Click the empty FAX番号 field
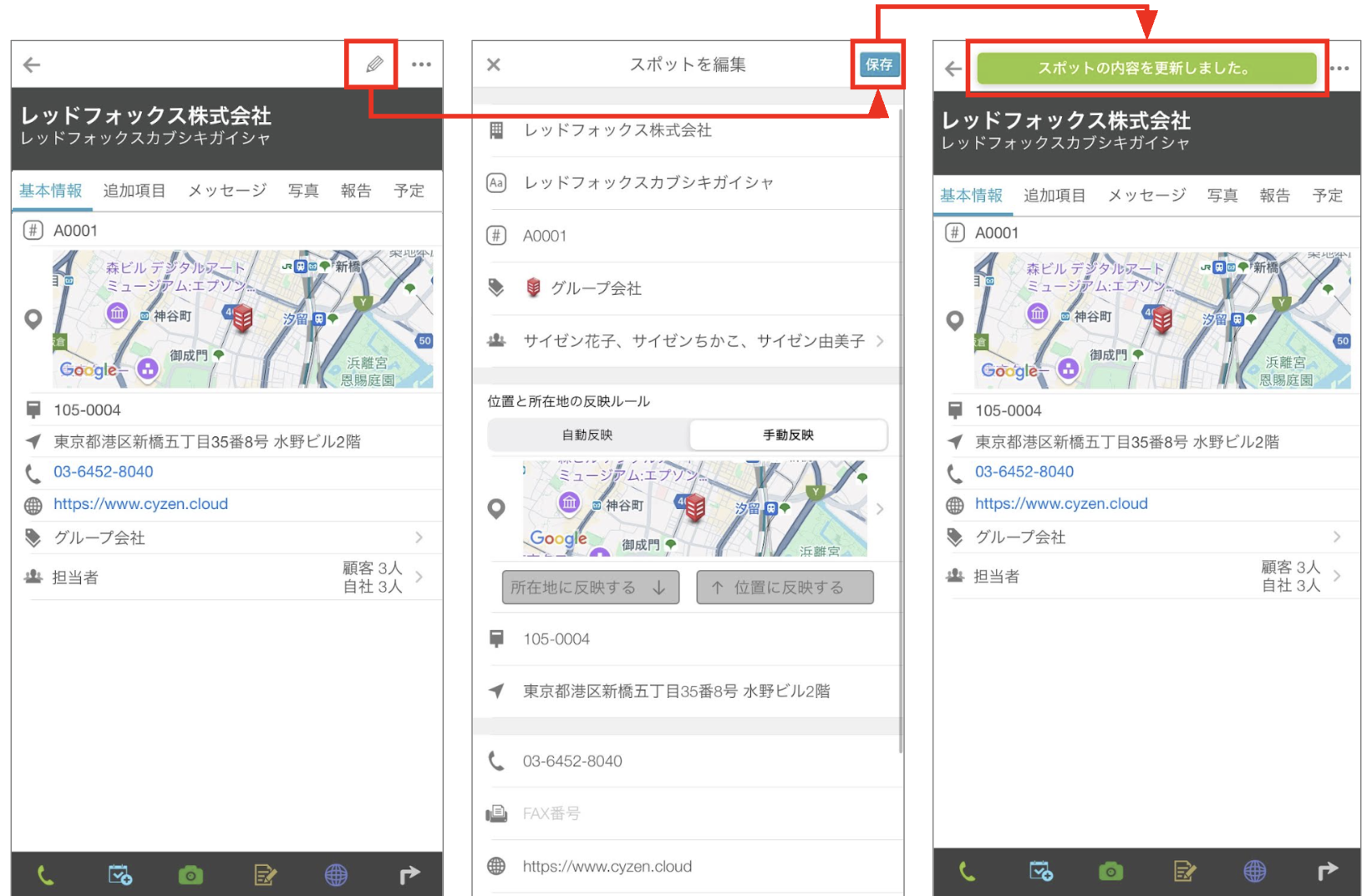The image size is (1372, 896). [x=689, y=813]
